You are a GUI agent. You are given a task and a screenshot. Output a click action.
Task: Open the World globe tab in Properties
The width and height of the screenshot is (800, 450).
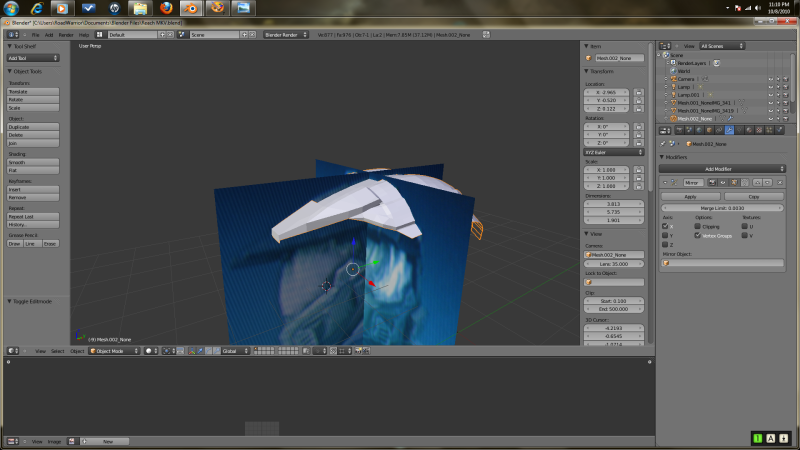(699, 131)
